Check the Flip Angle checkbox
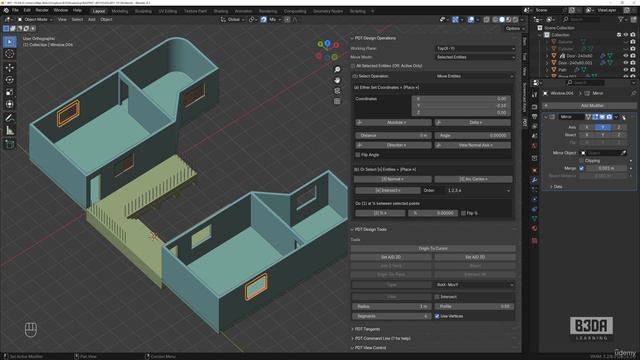 tap(358, 155)
